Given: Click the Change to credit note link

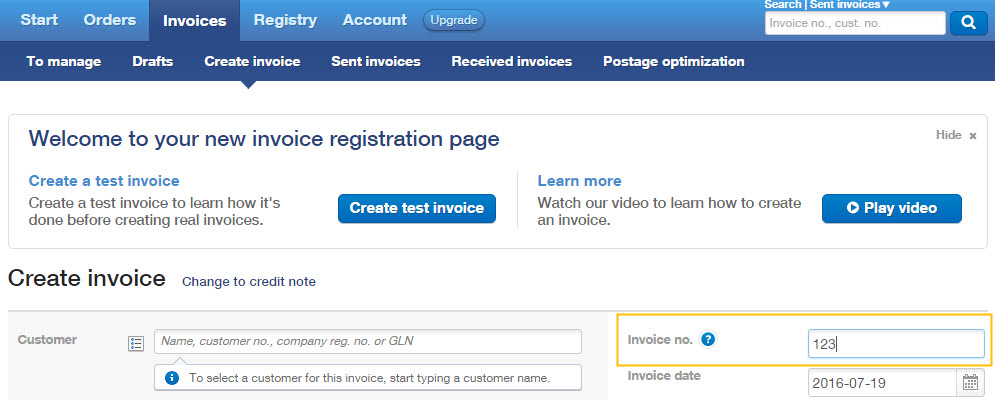Looking at the screenshot, I should [249, 281].
